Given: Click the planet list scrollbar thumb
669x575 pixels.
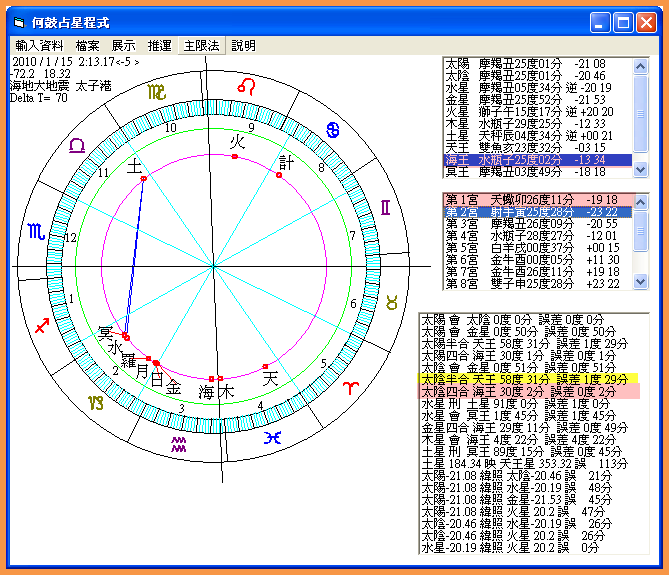Looking at the screenshot, I should pyautogui.click(x=640, y=114).
